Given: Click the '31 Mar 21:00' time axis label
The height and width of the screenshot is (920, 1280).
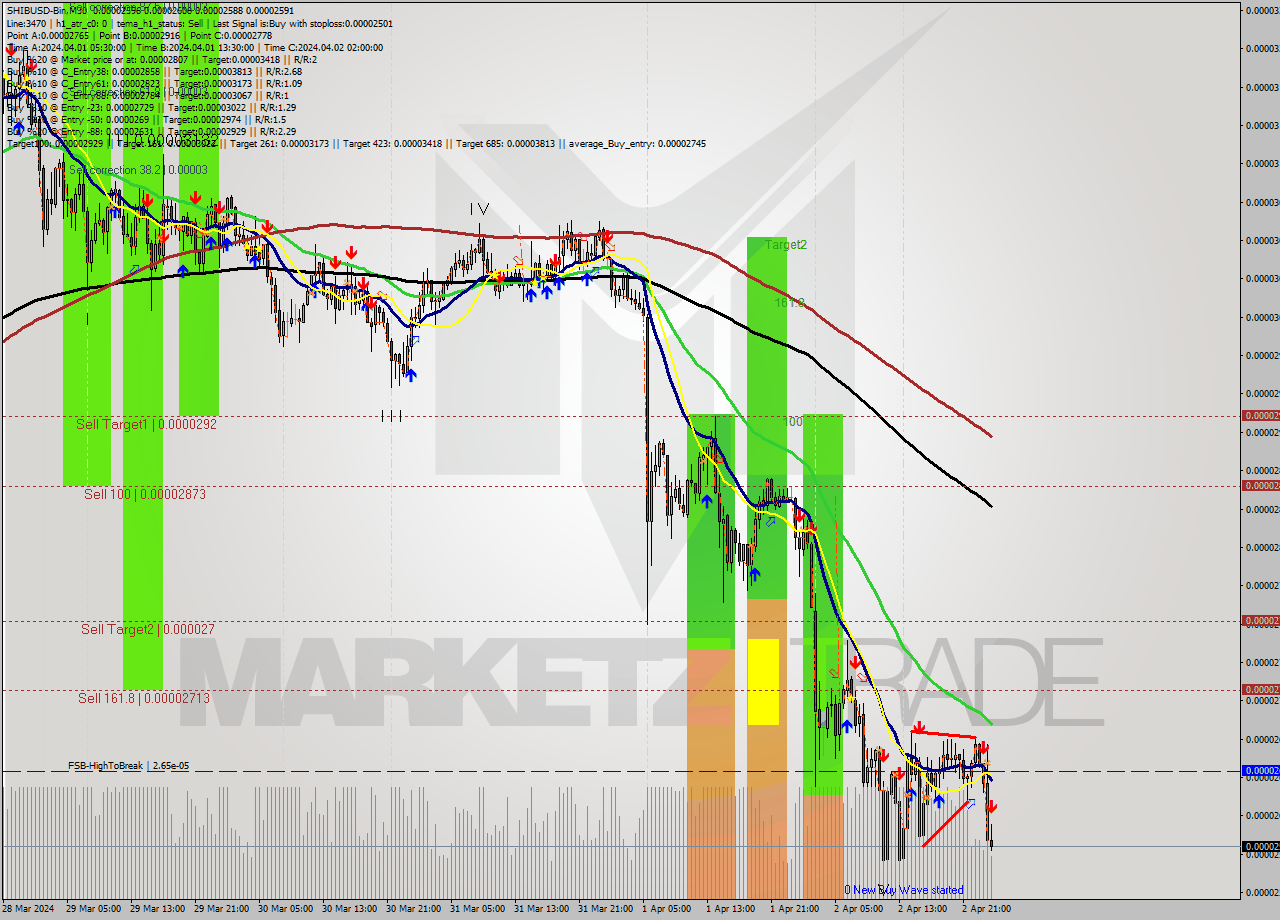Looking at the screenshot, I should tap(605, 908).
